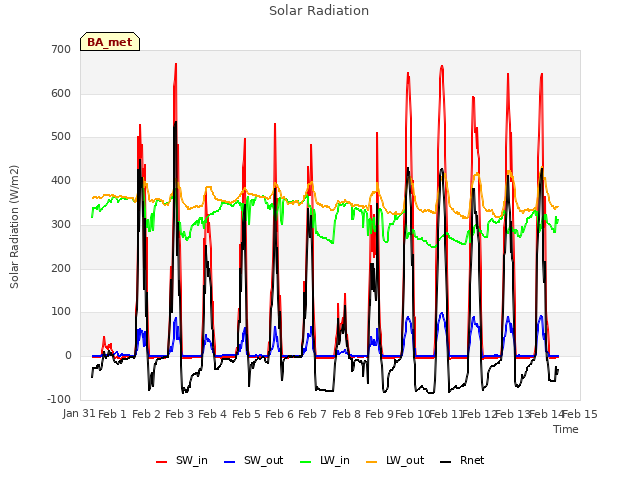Click the Jan 31 x-axis tick label
640x480 pixels.
coord(79,413)
